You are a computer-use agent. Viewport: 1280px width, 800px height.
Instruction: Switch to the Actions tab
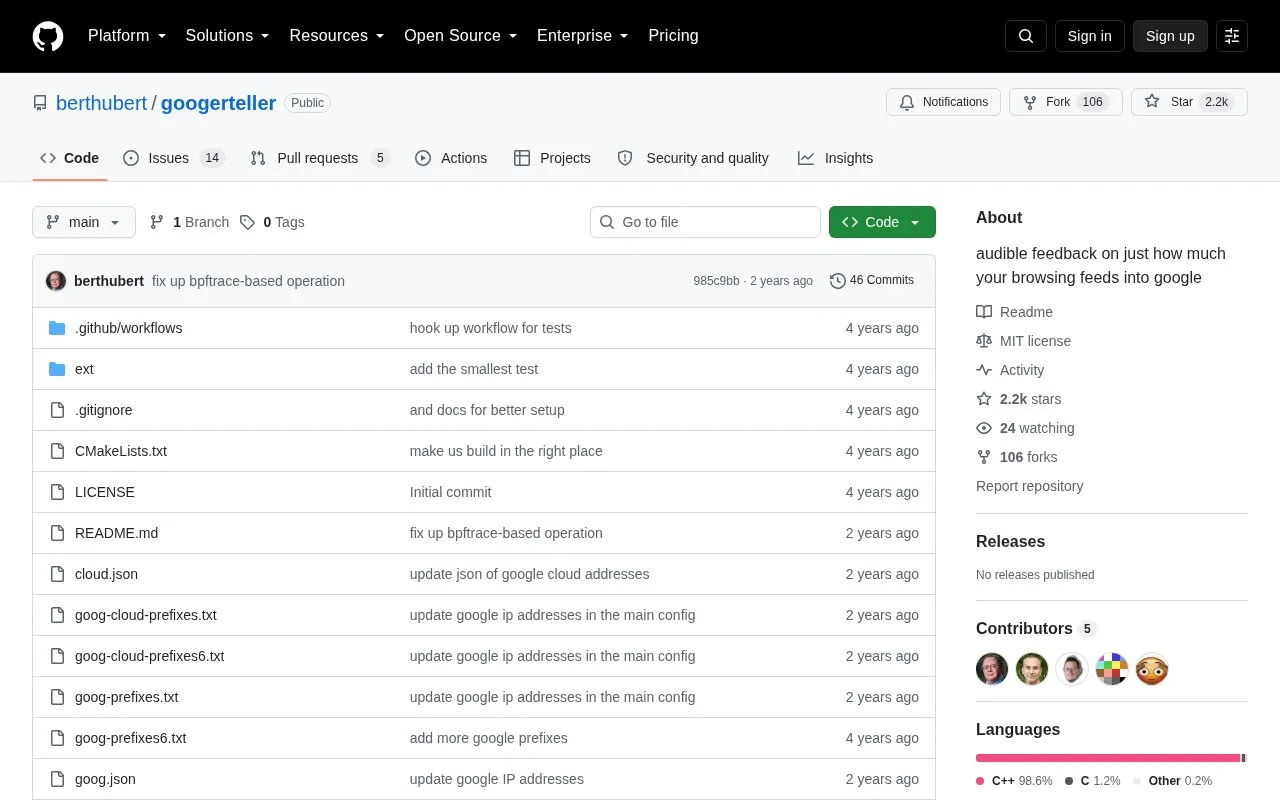pyautogui.click(x=451, y=158)
